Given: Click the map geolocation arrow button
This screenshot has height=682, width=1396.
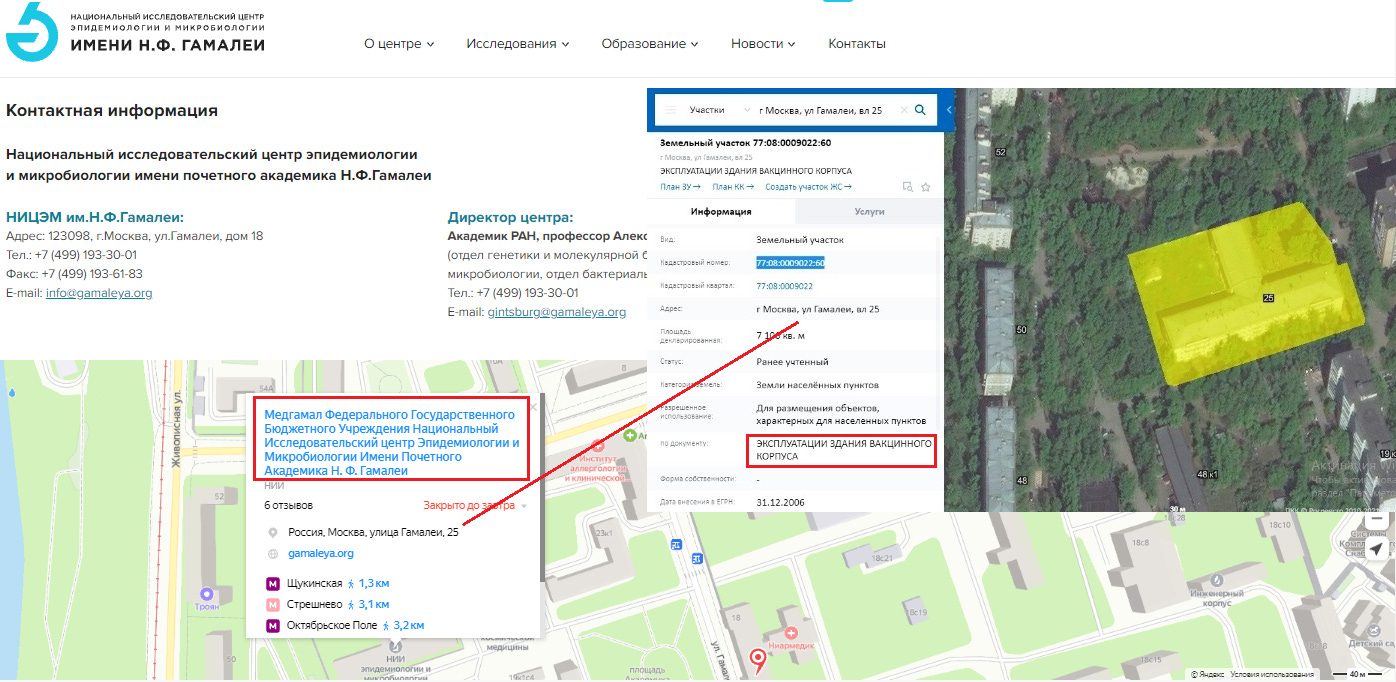Looking at the screenshot, I should (x=1377, y=549).
